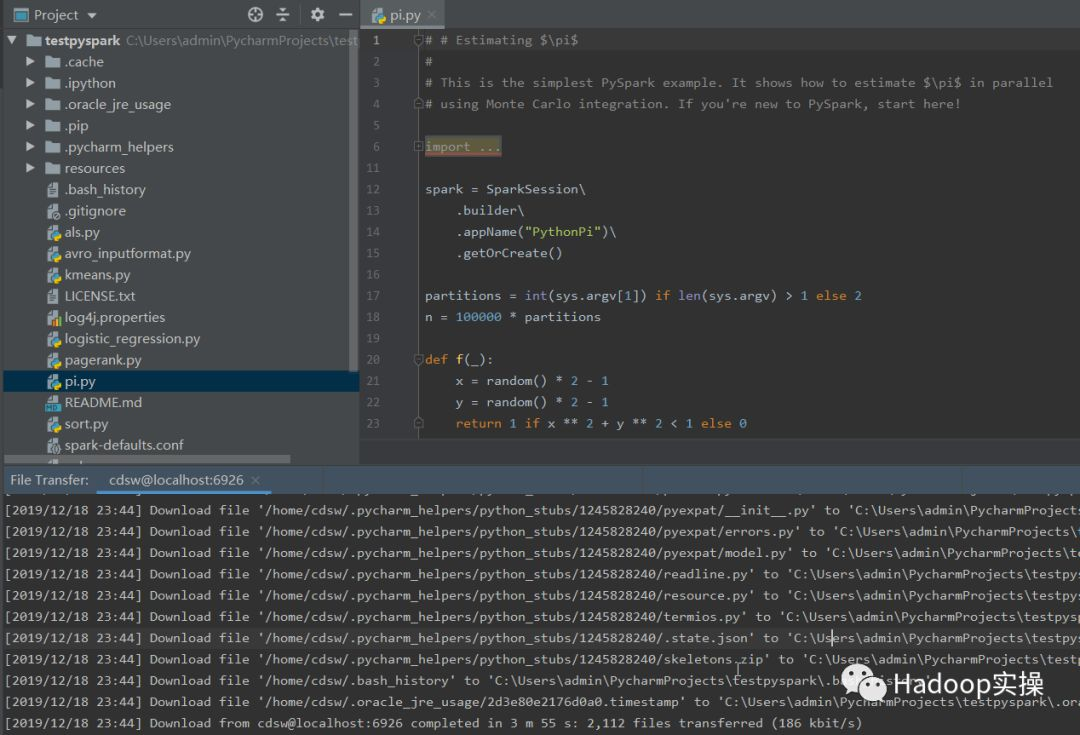Collapse the testpyspark root folder
Screen dimensions: 1080x735
coord(12,41)
